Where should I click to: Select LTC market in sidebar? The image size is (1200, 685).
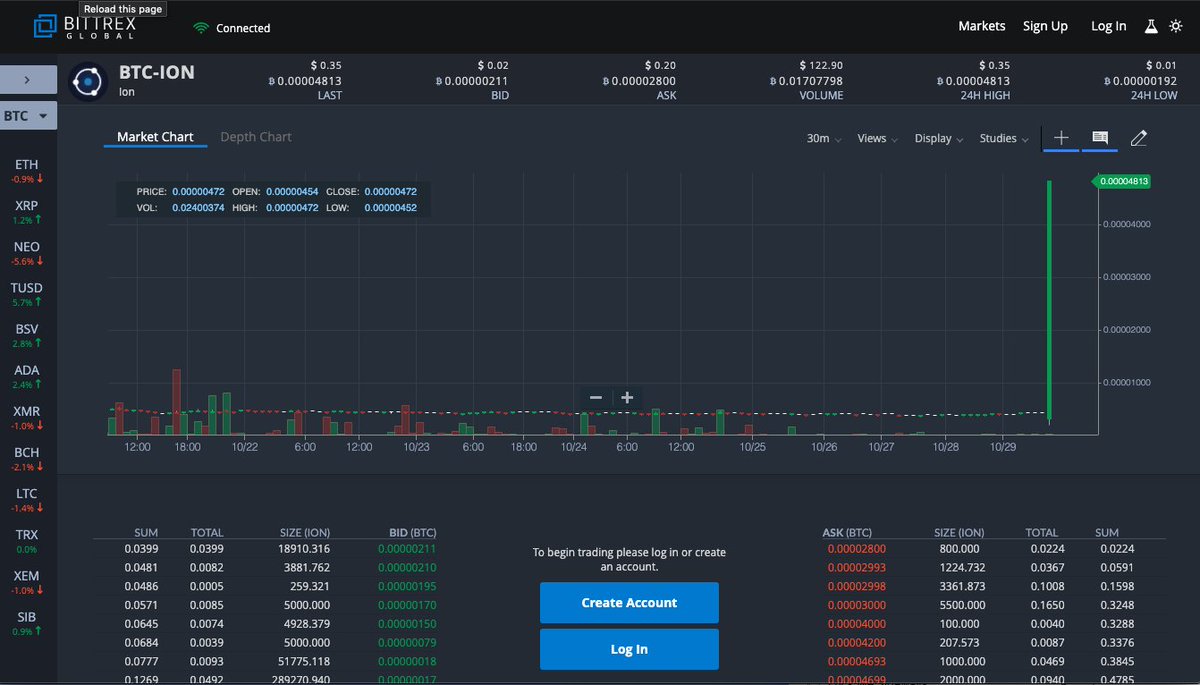[27, 499]
